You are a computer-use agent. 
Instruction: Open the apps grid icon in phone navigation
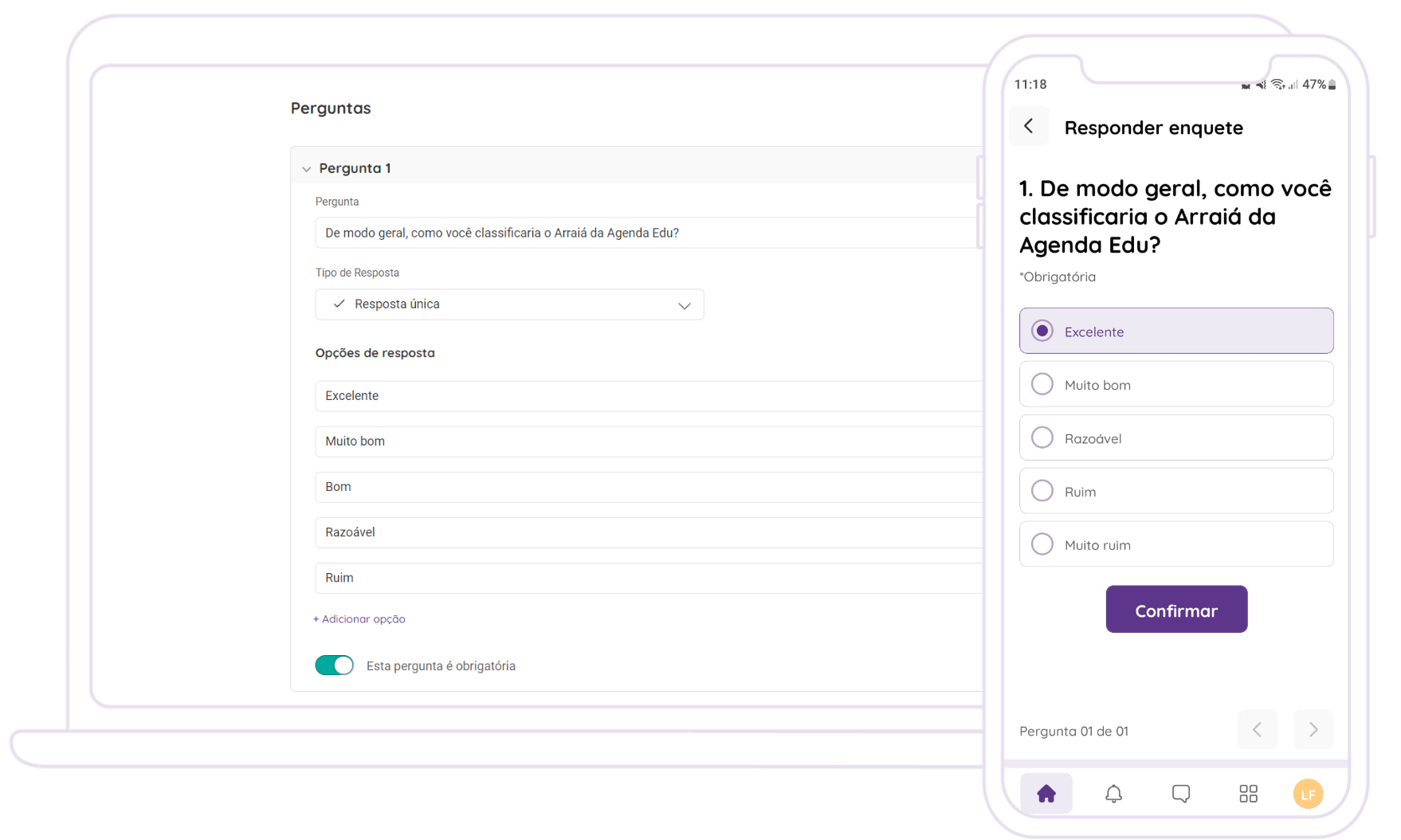click(x=1248, y=793)
